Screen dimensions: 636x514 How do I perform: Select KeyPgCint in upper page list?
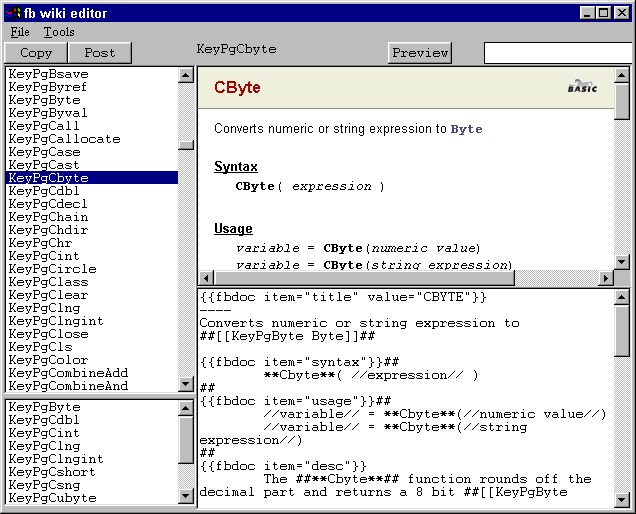pos(92,256)
